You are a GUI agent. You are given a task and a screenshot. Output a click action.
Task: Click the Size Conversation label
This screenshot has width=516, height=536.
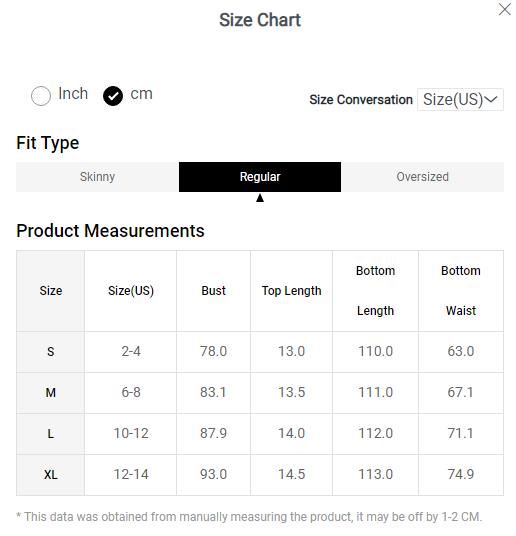[x=361, y=100]
